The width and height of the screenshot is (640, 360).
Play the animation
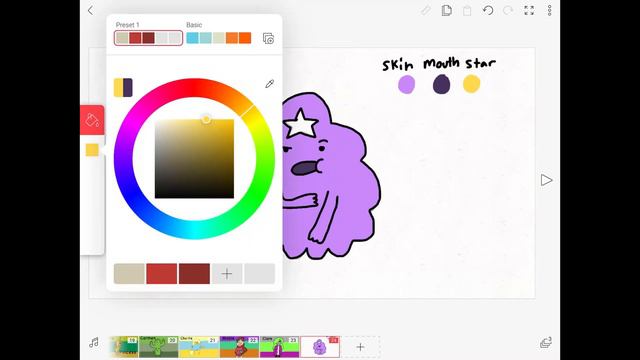pos(546,180)
